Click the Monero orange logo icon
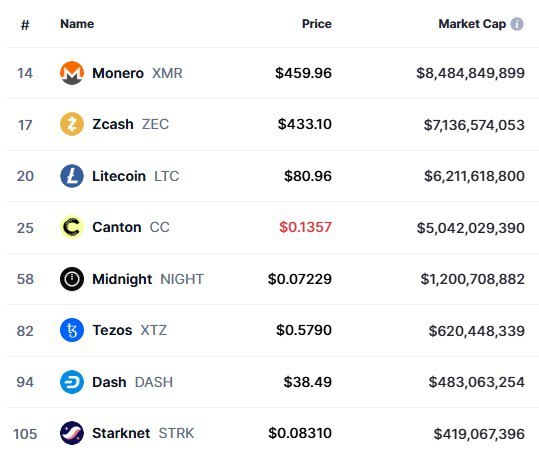 (72, 73)
